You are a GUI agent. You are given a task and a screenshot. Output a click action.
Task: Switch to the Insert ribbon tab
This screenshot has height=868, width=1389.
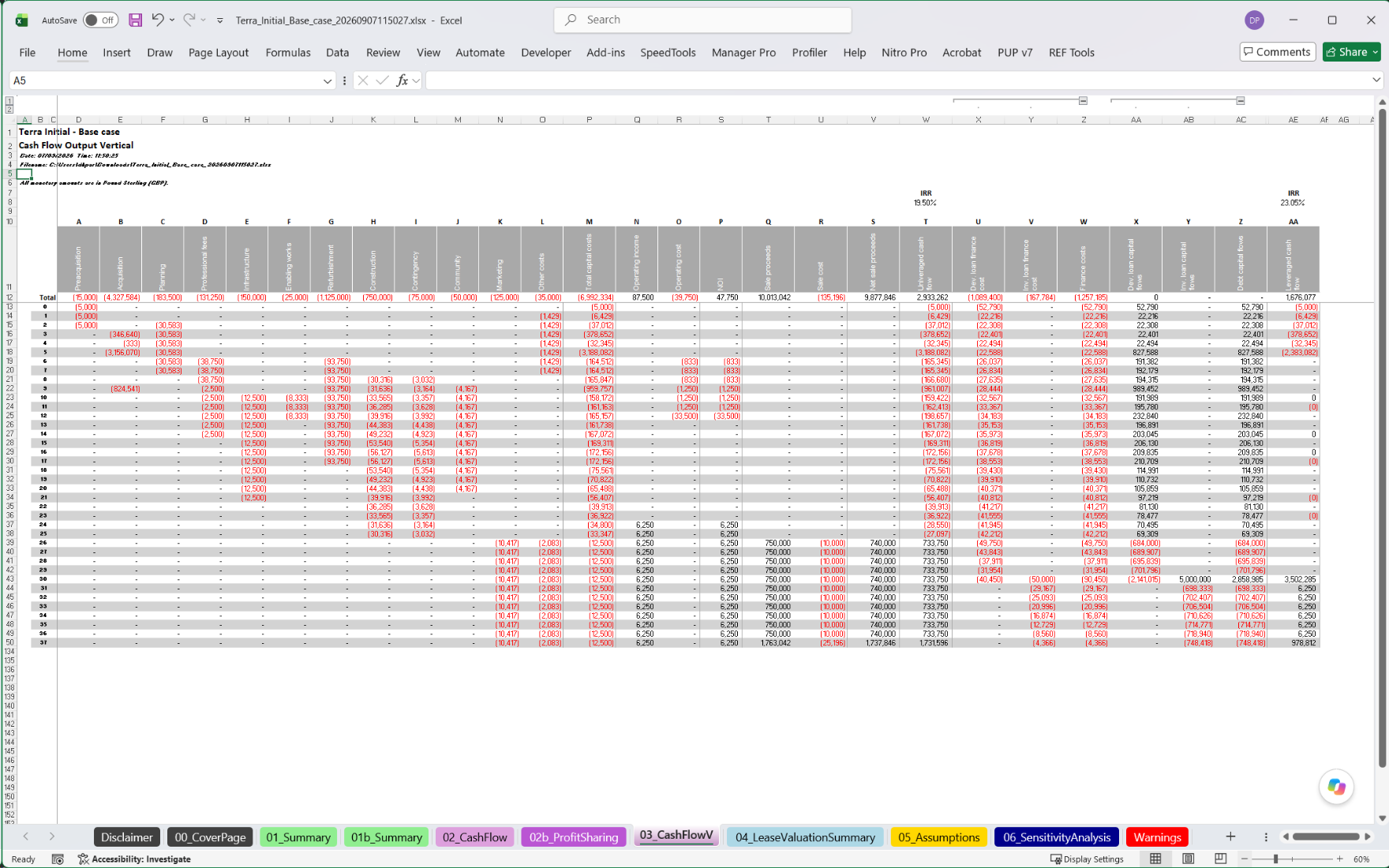pyautogui.click(x=117, y=53)
